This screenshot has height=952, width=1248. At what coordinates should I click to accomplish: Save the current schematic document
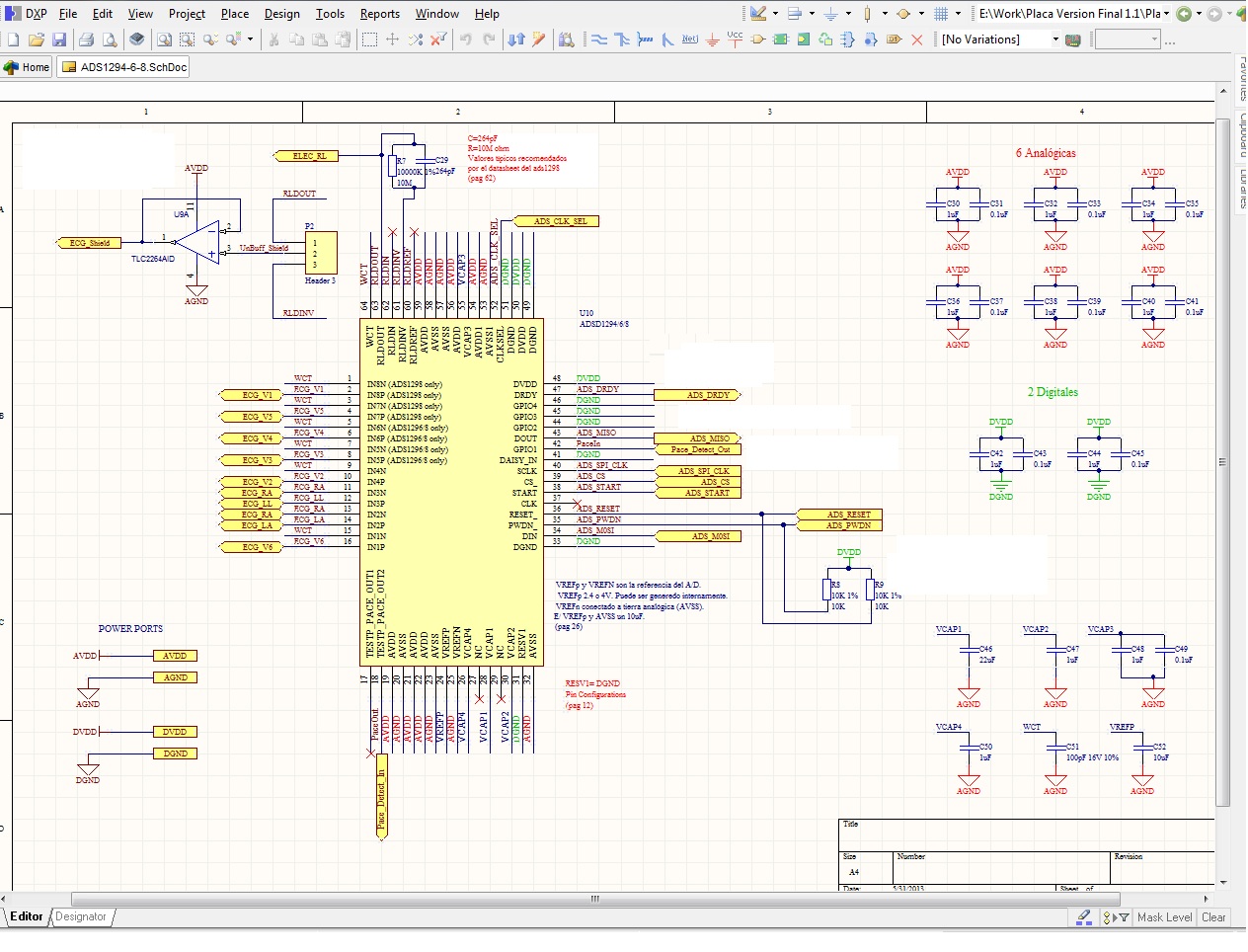coord(59,40)
